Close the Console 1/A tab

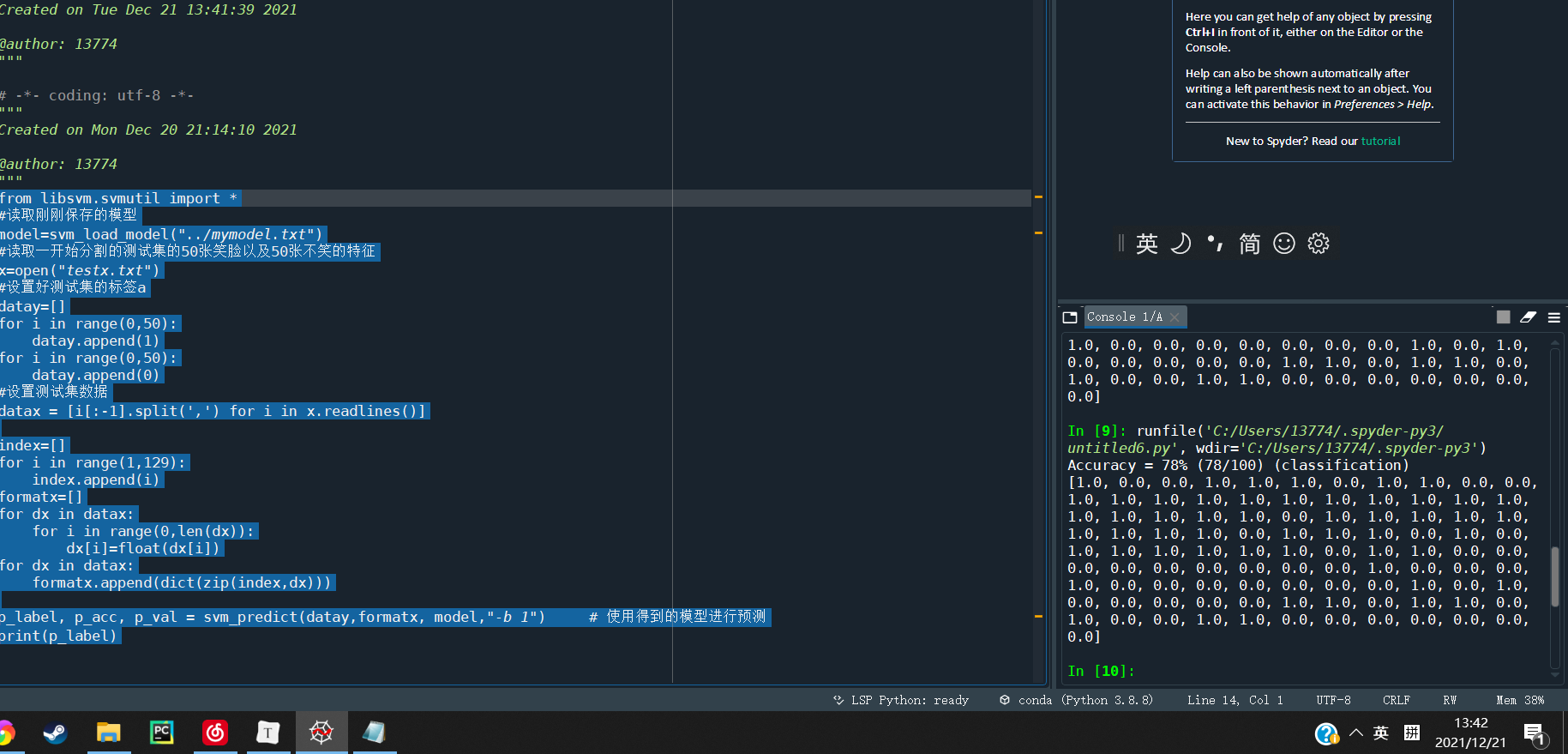coord(1175,317)
